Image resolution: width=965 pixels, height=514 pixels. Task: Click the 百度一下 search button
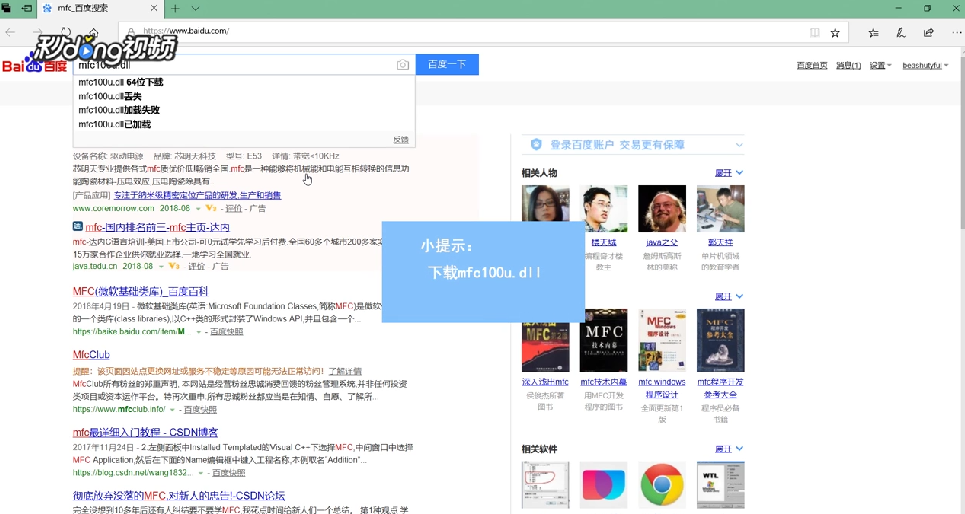(x=447, y=65)
